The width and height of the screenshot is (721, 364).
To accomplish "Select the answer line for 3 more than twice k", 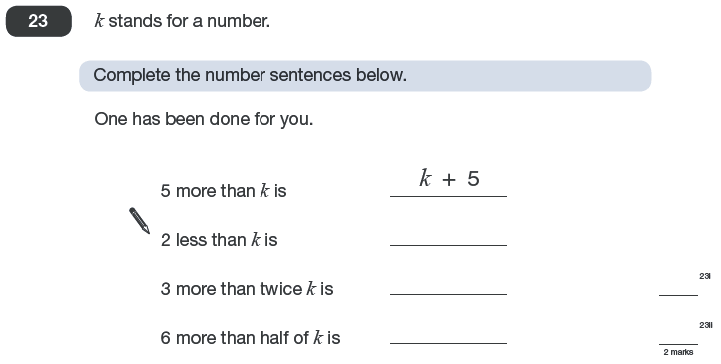I will [448, 294].
